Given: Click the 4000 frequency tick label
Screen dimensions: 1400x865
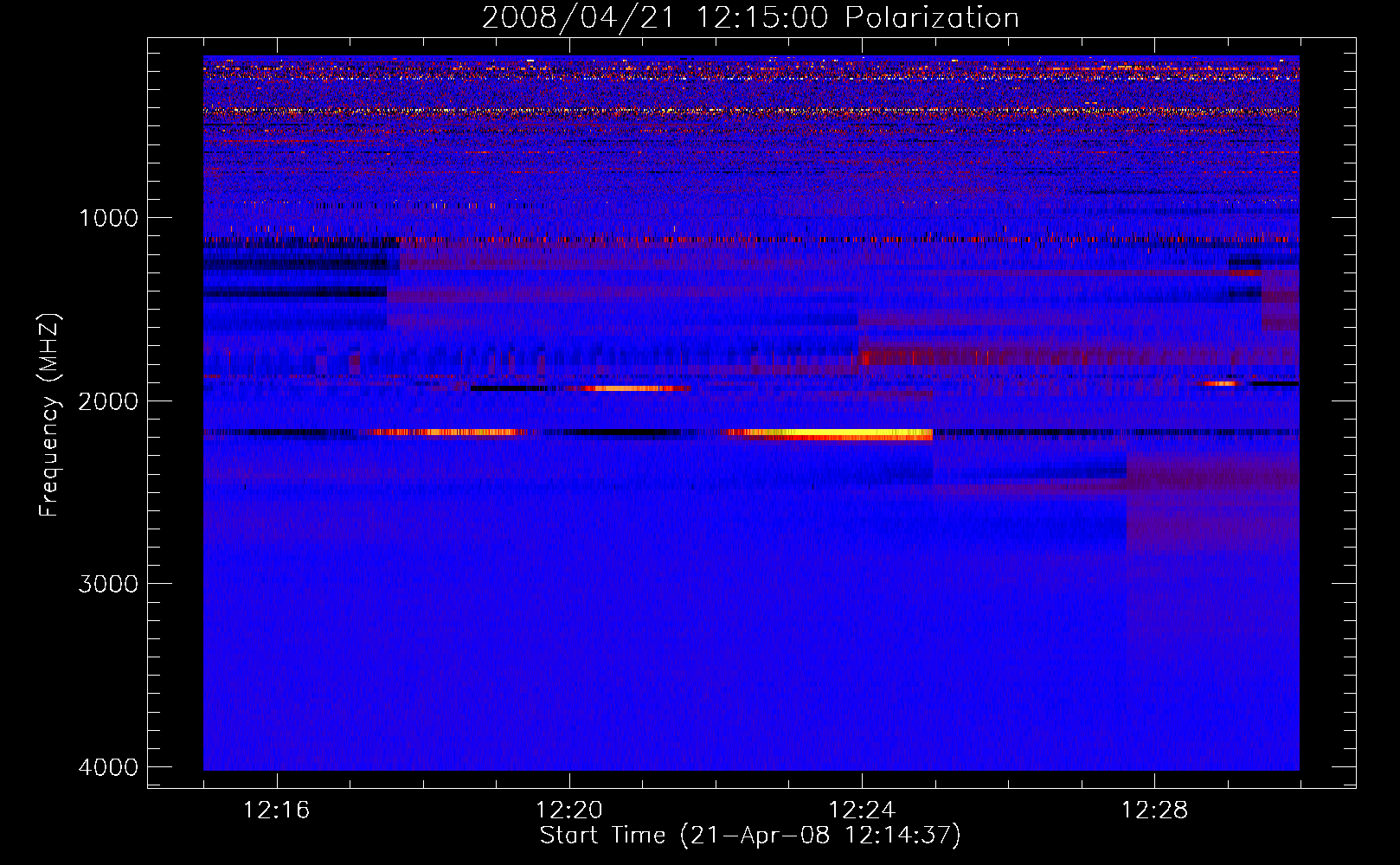Looking at the screenshot, I should (108, 767).
